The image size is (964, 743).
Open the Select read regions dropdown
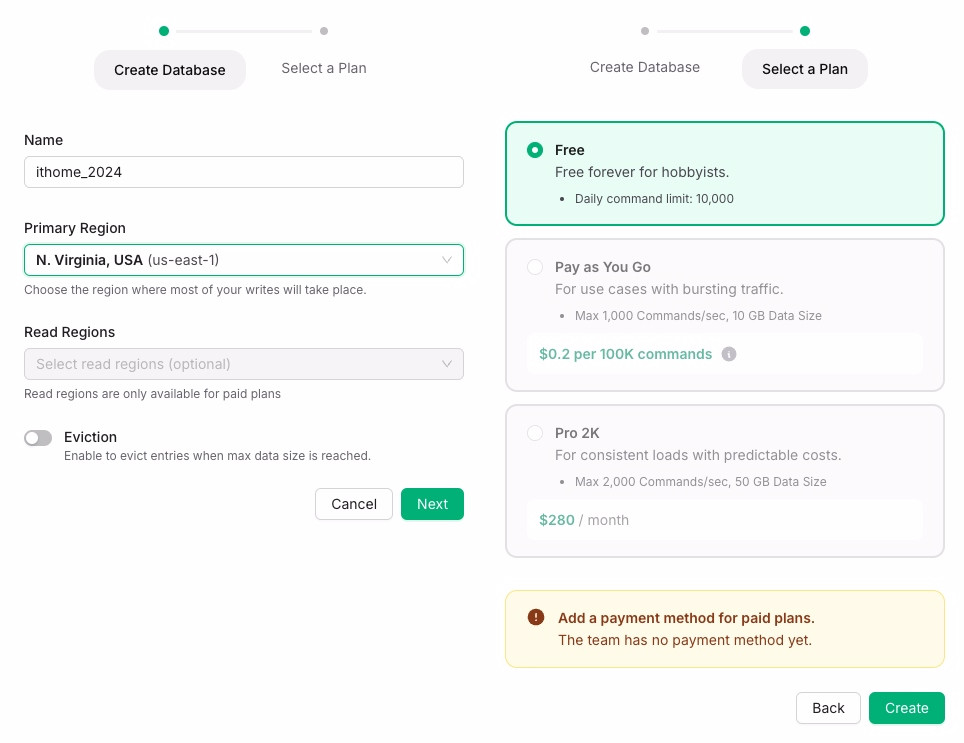(x=243, y=364)
